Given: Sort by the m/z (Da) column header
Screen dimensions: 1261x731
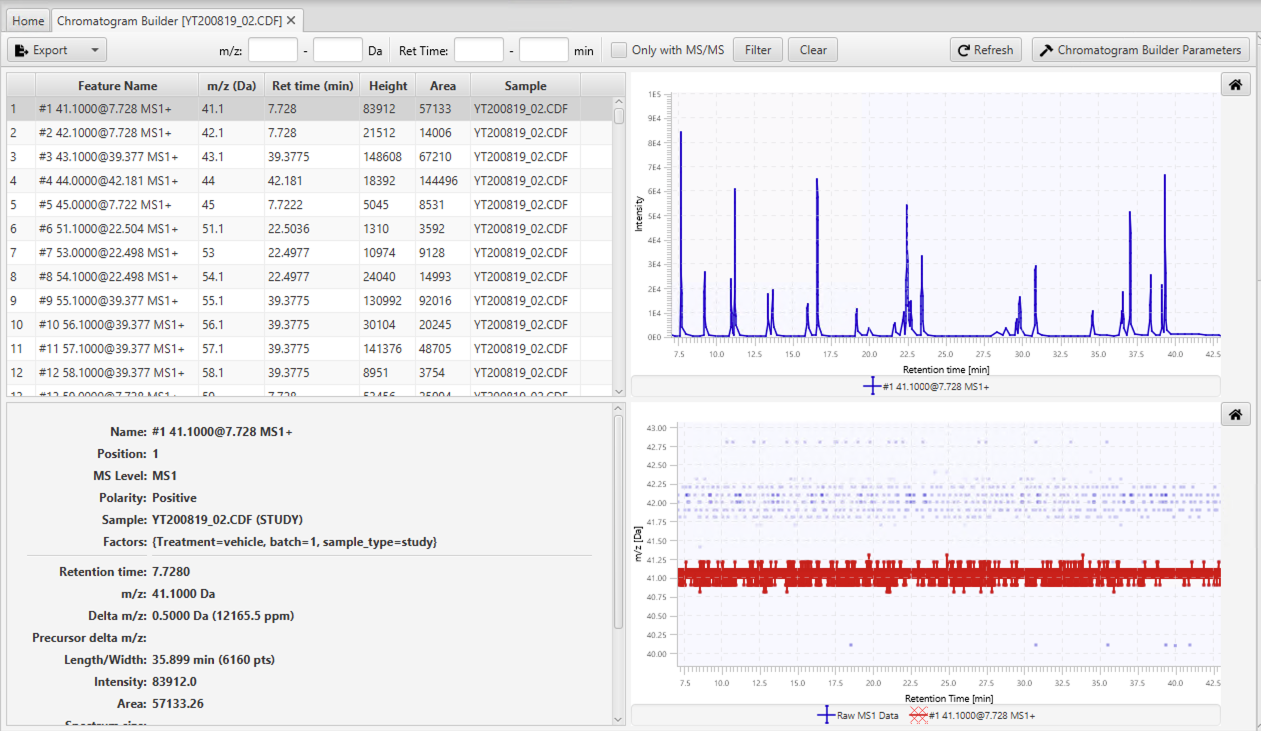Looking at the screenshot, I should coord(231,85).
